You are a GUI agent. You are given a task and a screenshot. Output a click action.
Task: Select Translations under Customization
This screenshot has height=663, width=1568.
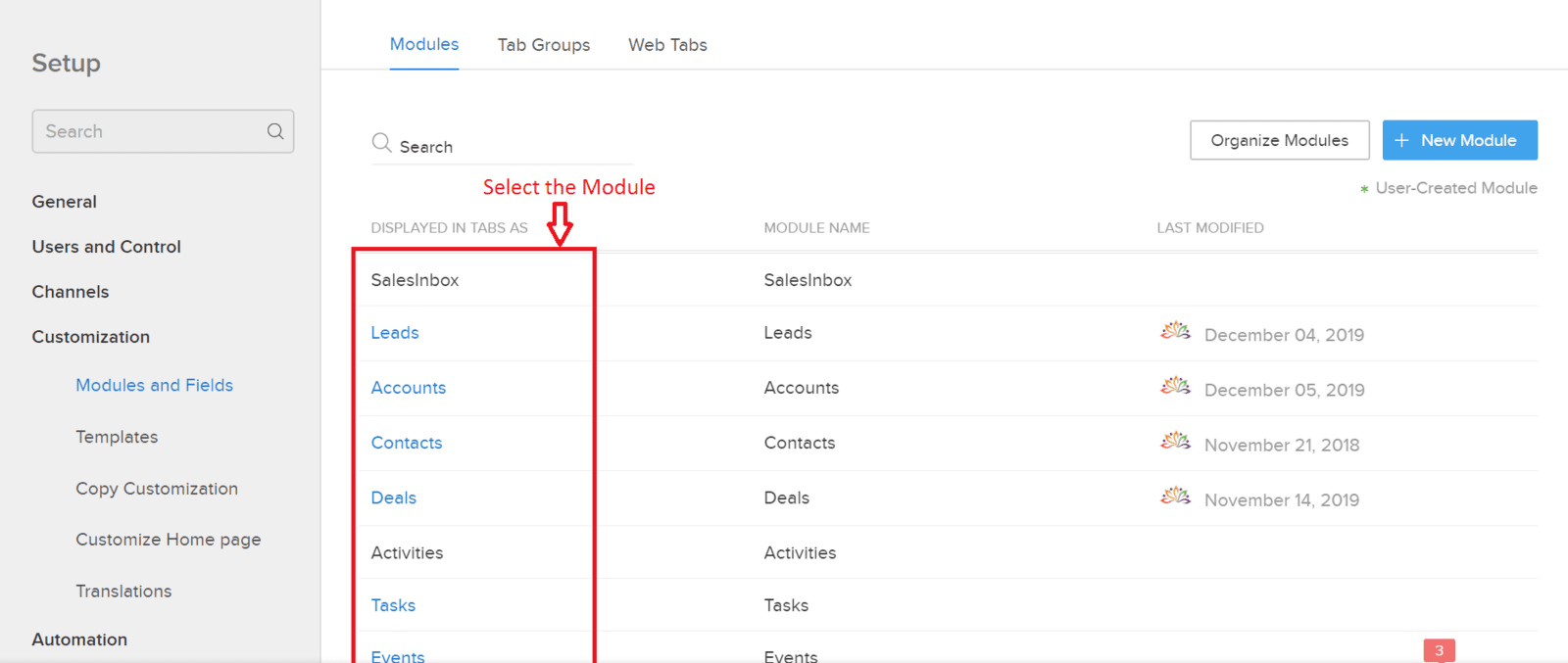coord(123,592)
